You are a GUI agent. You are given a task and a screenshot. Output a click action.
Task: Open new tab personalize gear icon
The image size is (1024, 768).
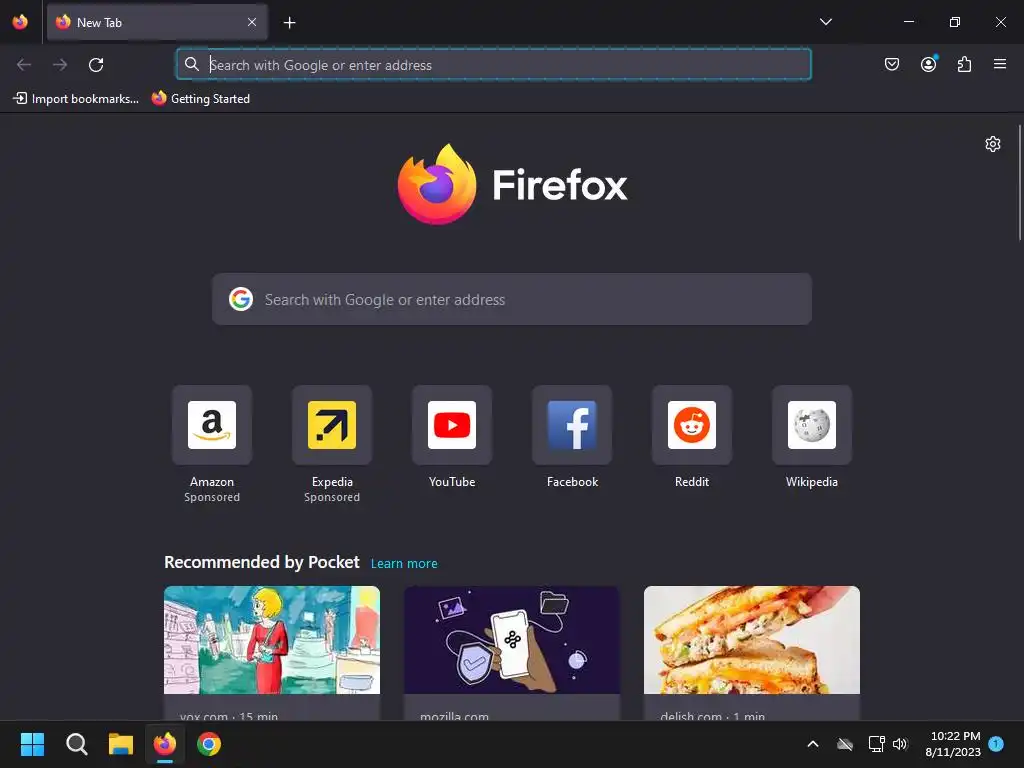coord(993,144)
